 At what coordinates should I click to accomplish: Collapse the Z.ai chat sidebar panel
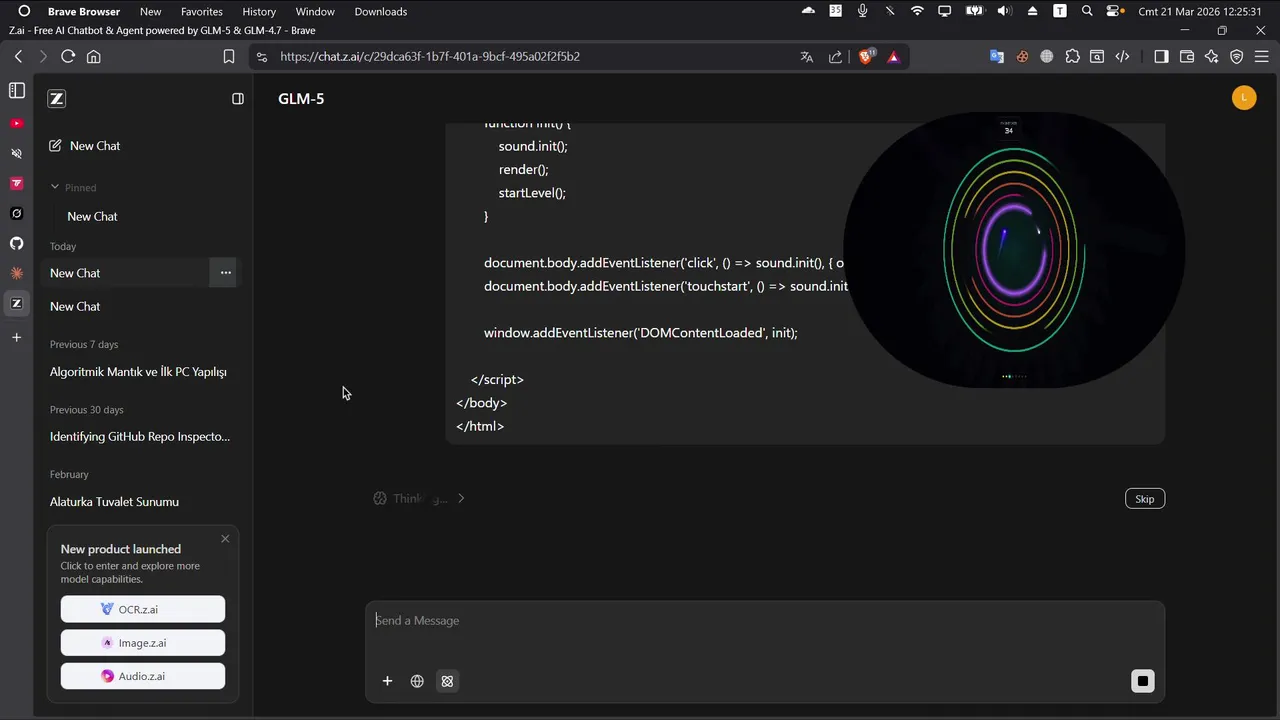(238, 98)
